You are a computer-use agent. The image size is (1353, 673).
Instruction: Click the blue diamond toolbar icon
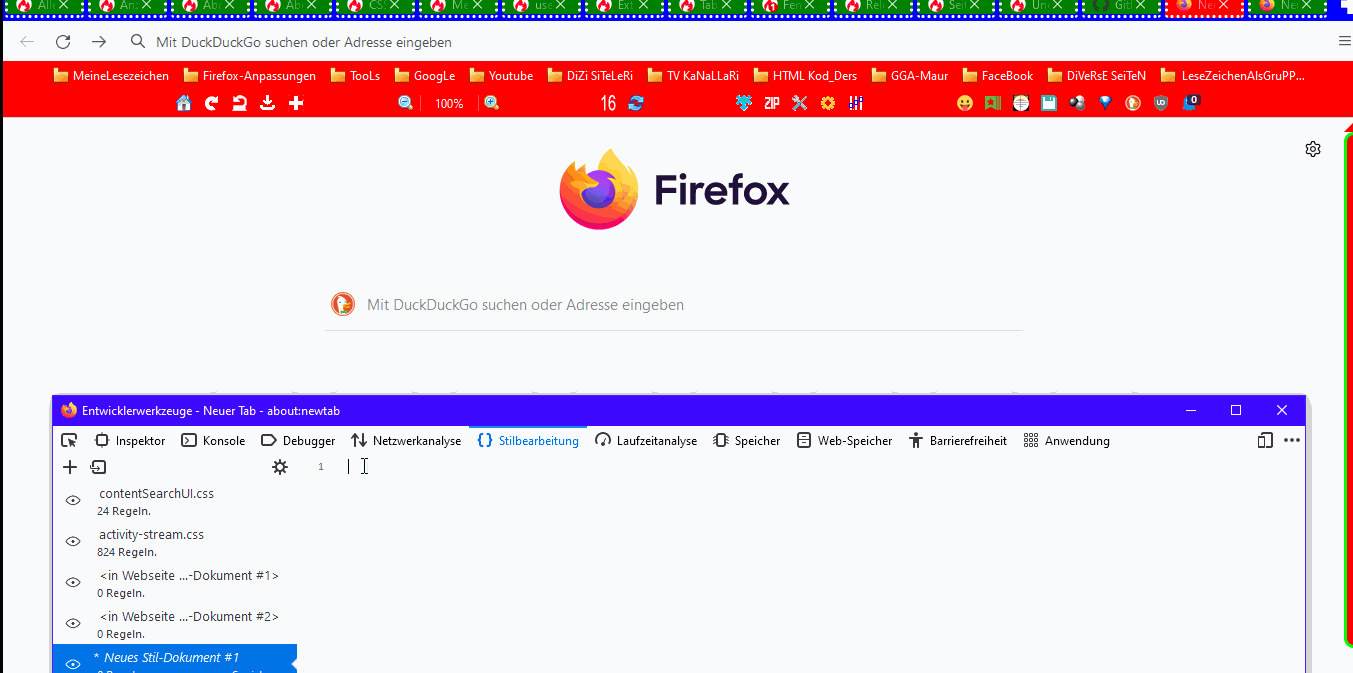coord(1105,103)
